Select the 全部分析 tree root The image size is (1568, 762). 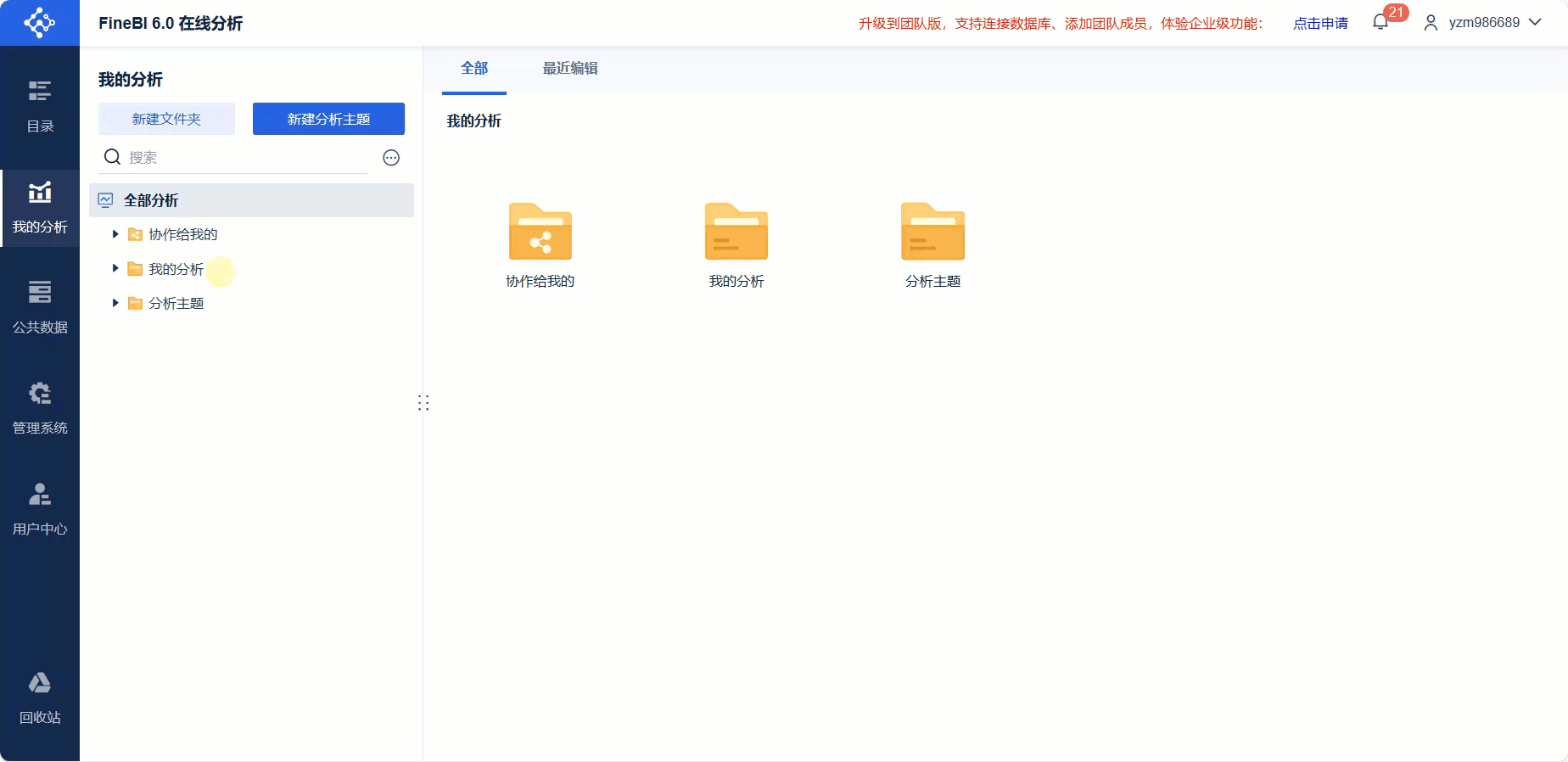251,200
